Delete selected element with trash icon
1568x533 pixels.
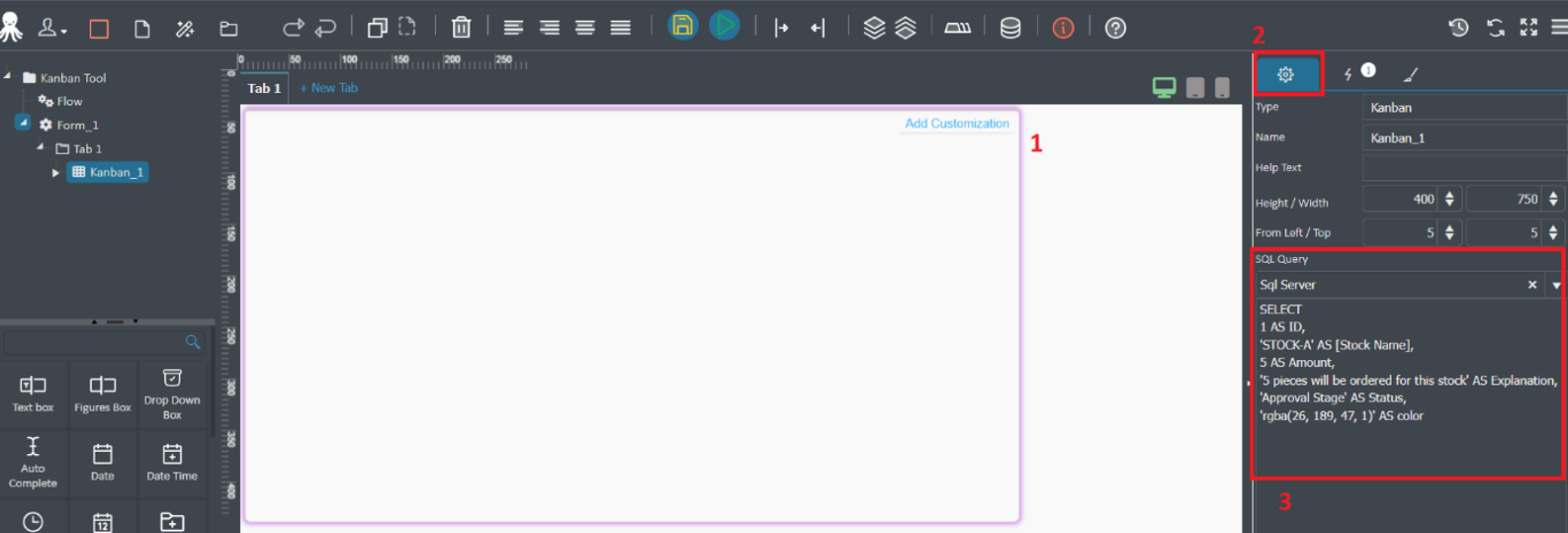[461, 28]
